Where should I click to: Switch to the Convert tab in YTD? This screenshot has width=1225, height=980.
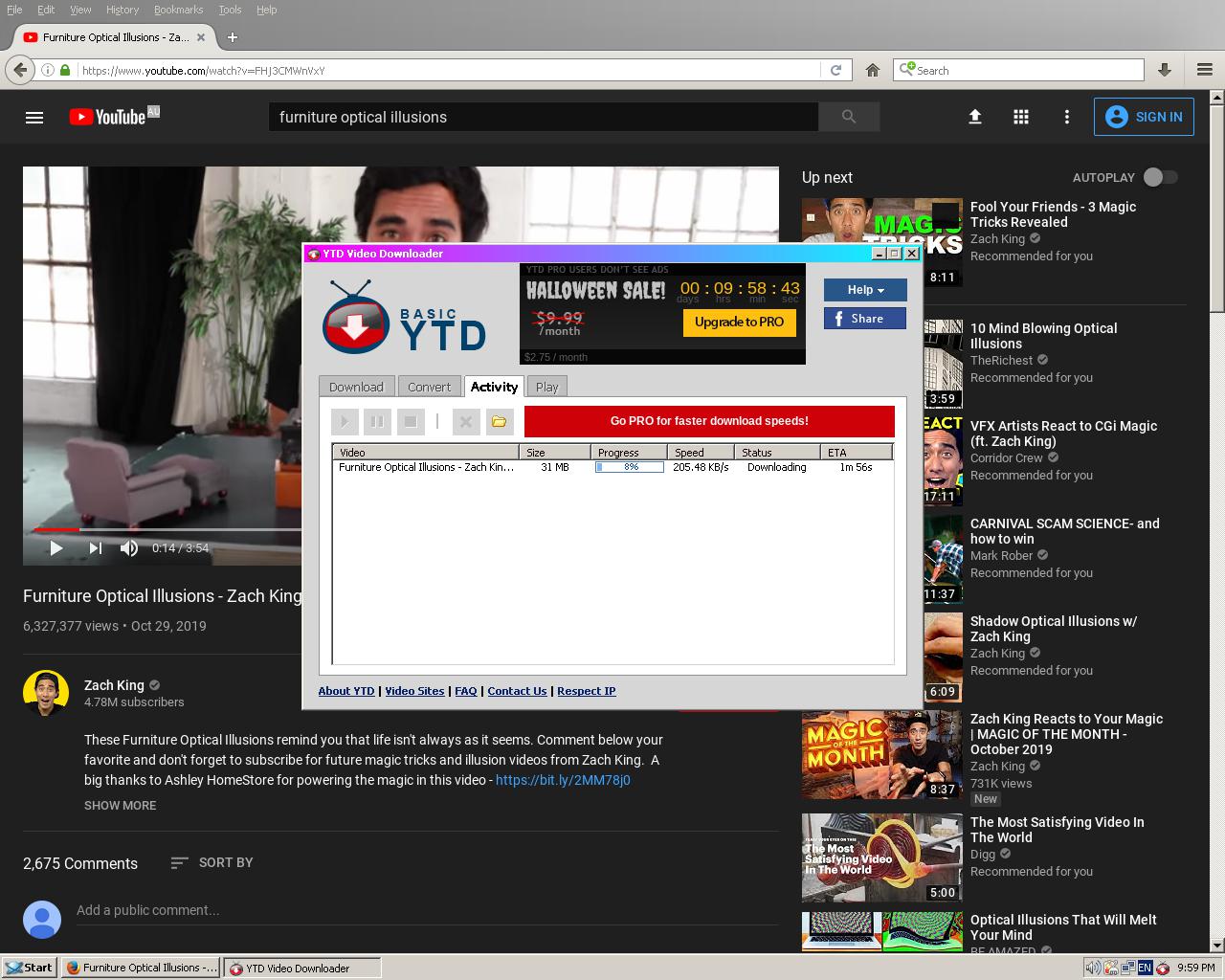coord(429,387)
